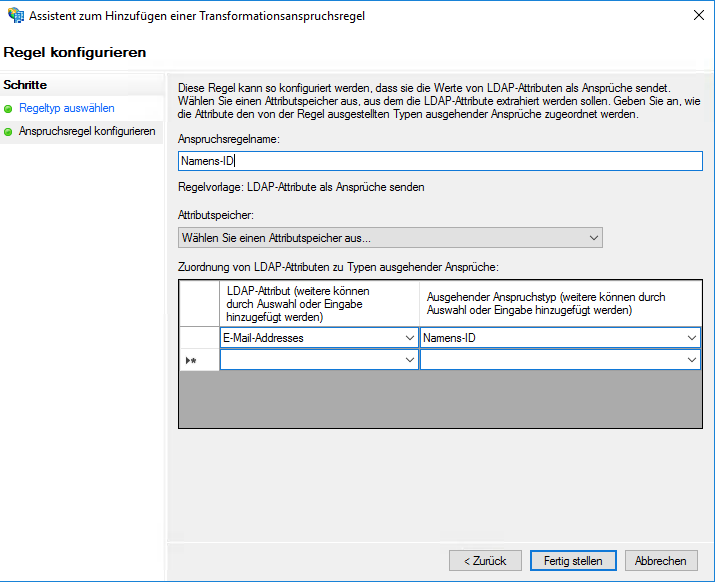Click the empty gray area below the grid rows
Screen dimensions: 715x582
click(x=440, y=400)
